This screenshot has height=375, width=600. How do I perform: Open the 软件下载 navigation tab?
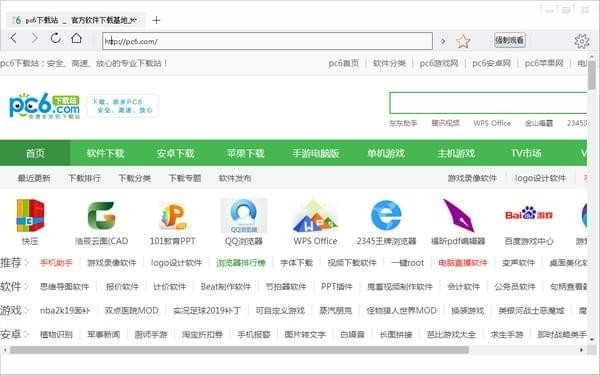tap(105, 153)
